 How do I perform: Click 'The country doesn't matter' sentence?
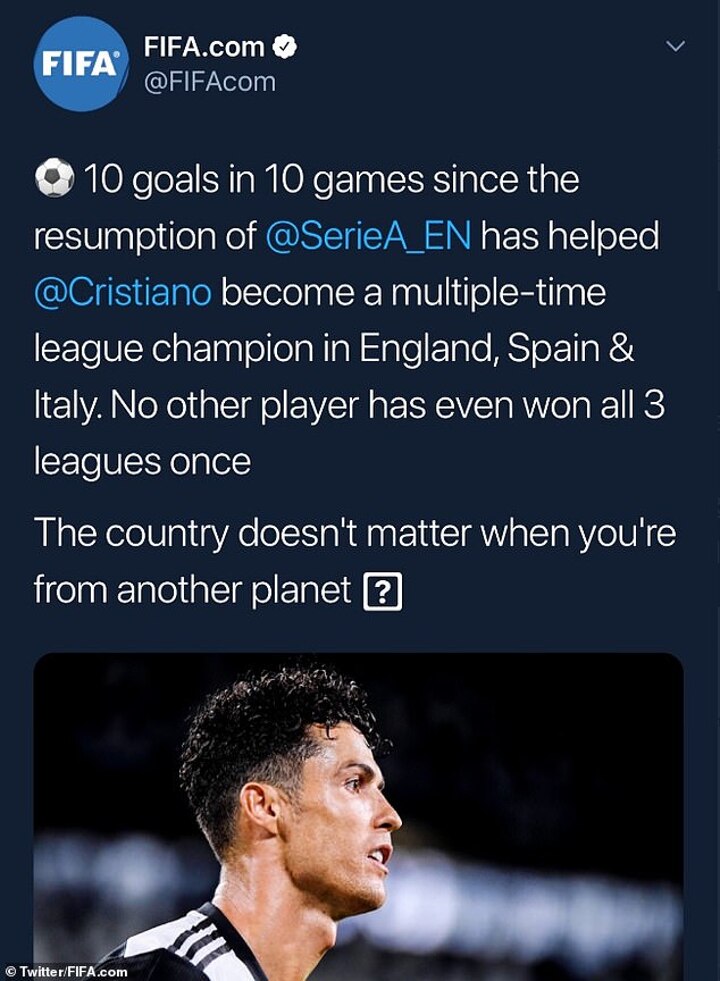point(354,533)
